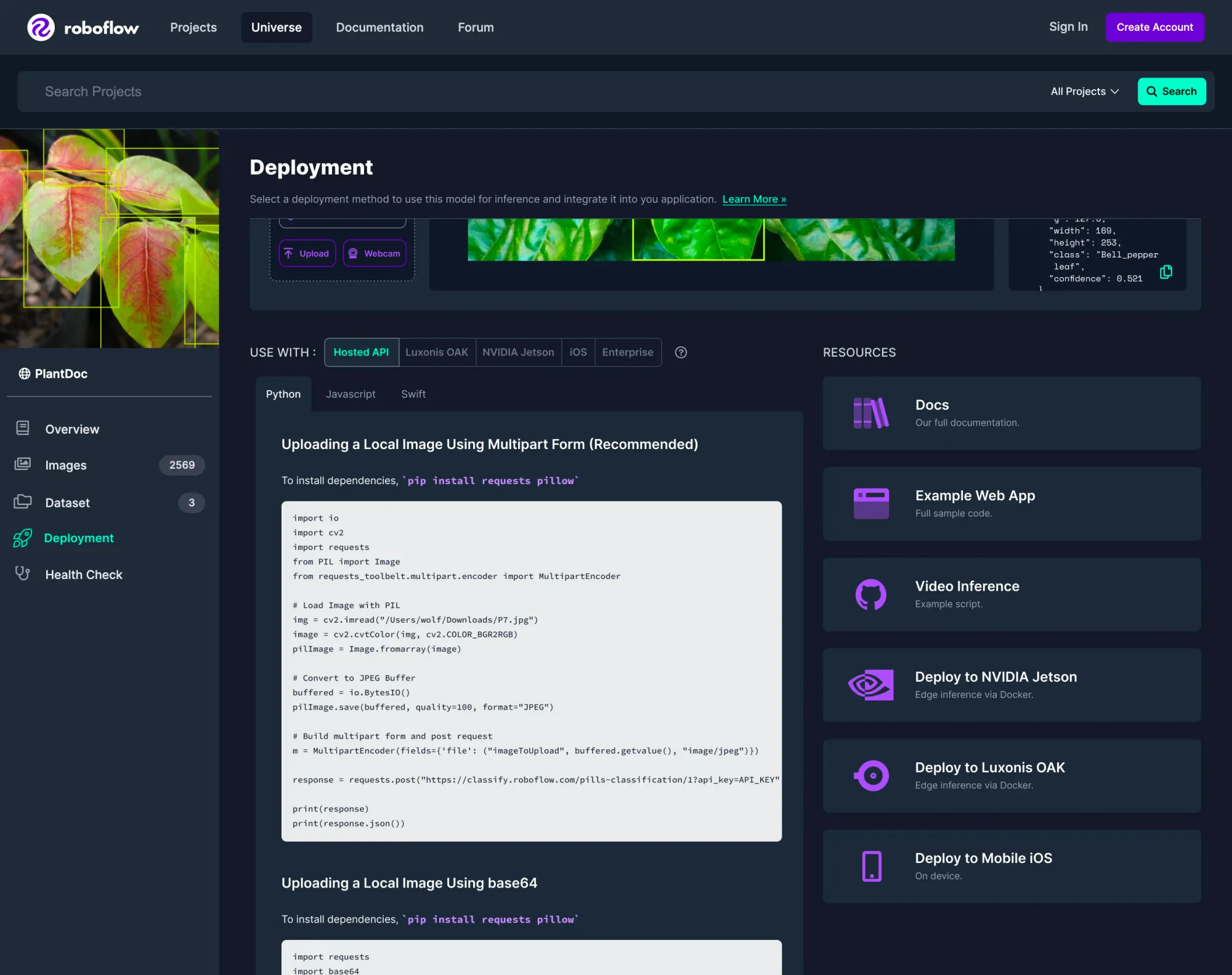The height and width of the screenshot is (975, 1232).
Task: Click the Luxonis OAK camera icon
Action: [x=870, y=775]
